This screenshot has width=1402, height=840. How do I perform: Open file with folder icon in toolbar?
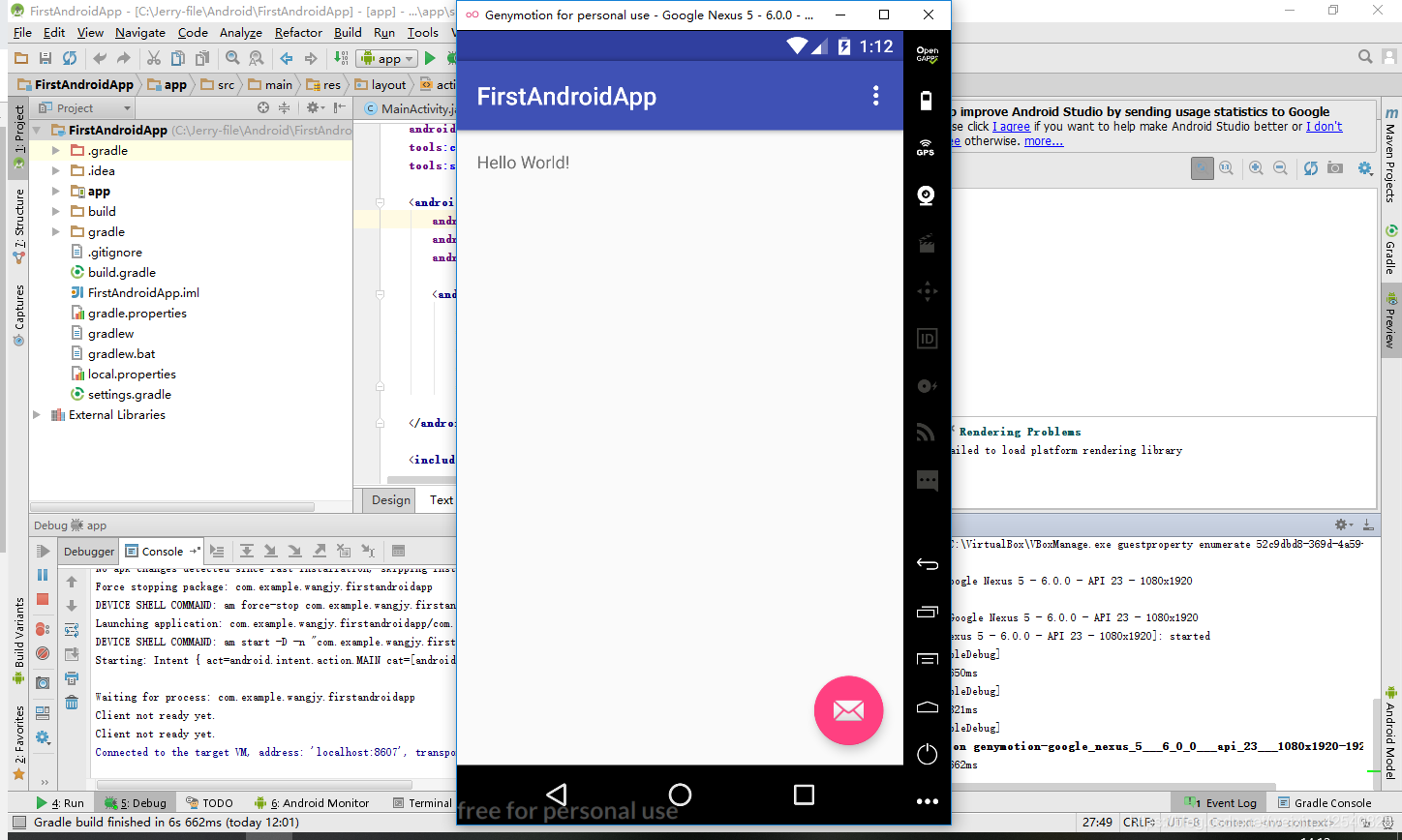point(20,58)
